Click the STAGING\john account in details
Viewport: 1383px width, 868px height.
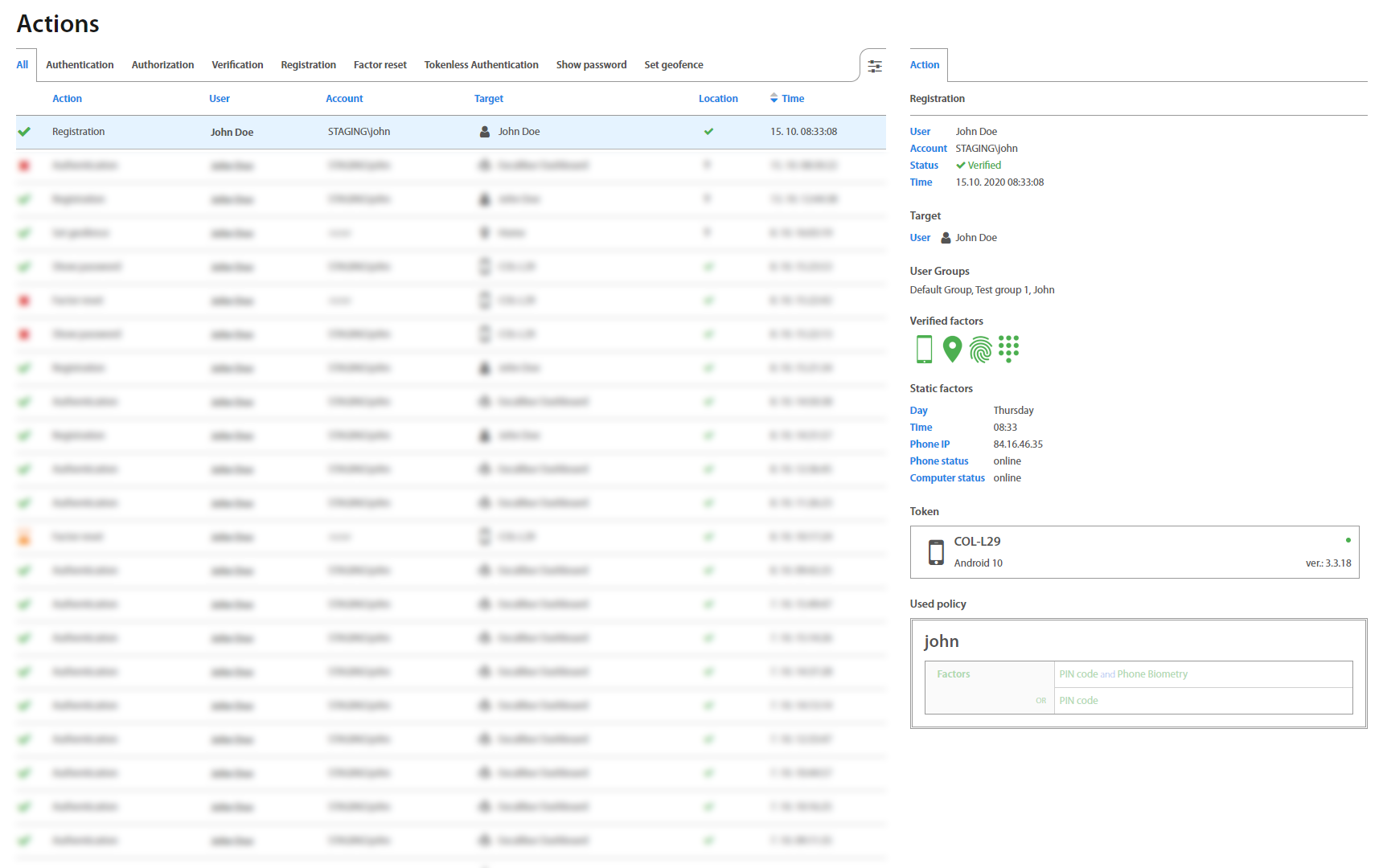[986, 149]
